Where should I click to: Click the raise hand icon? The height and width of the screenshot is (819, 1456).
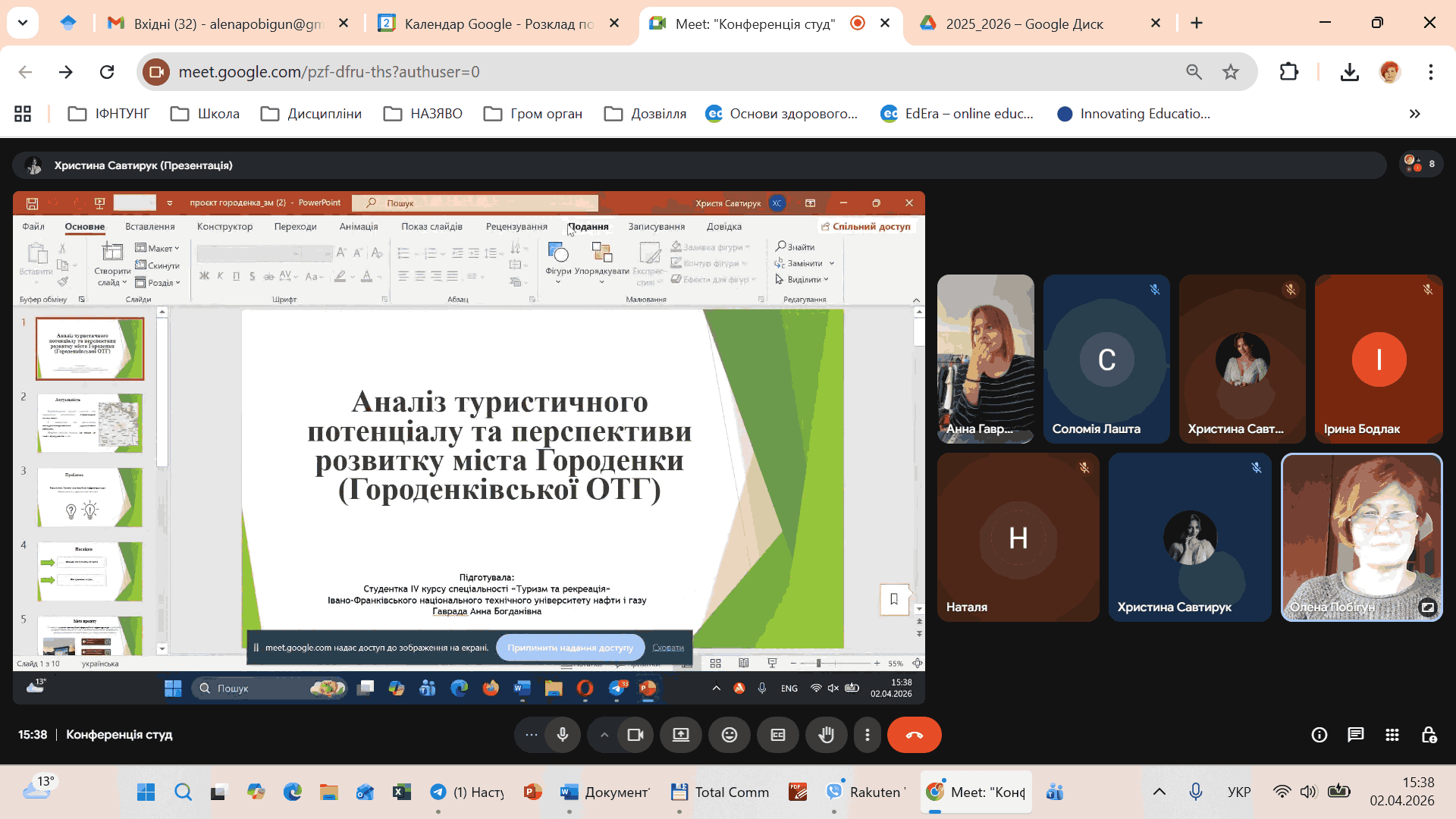coord(826,735)
